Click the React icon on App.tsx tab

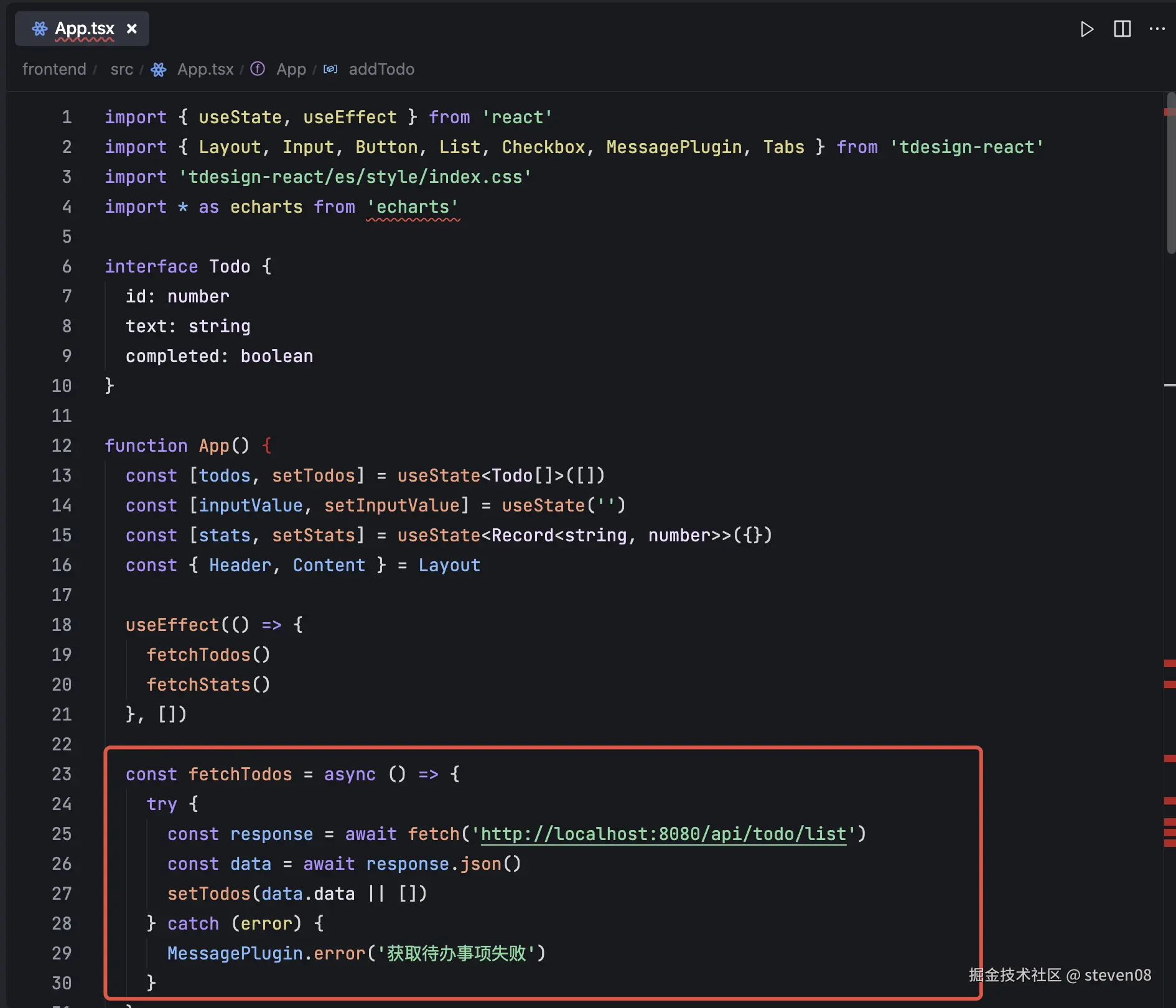click(x=40, y=29)
